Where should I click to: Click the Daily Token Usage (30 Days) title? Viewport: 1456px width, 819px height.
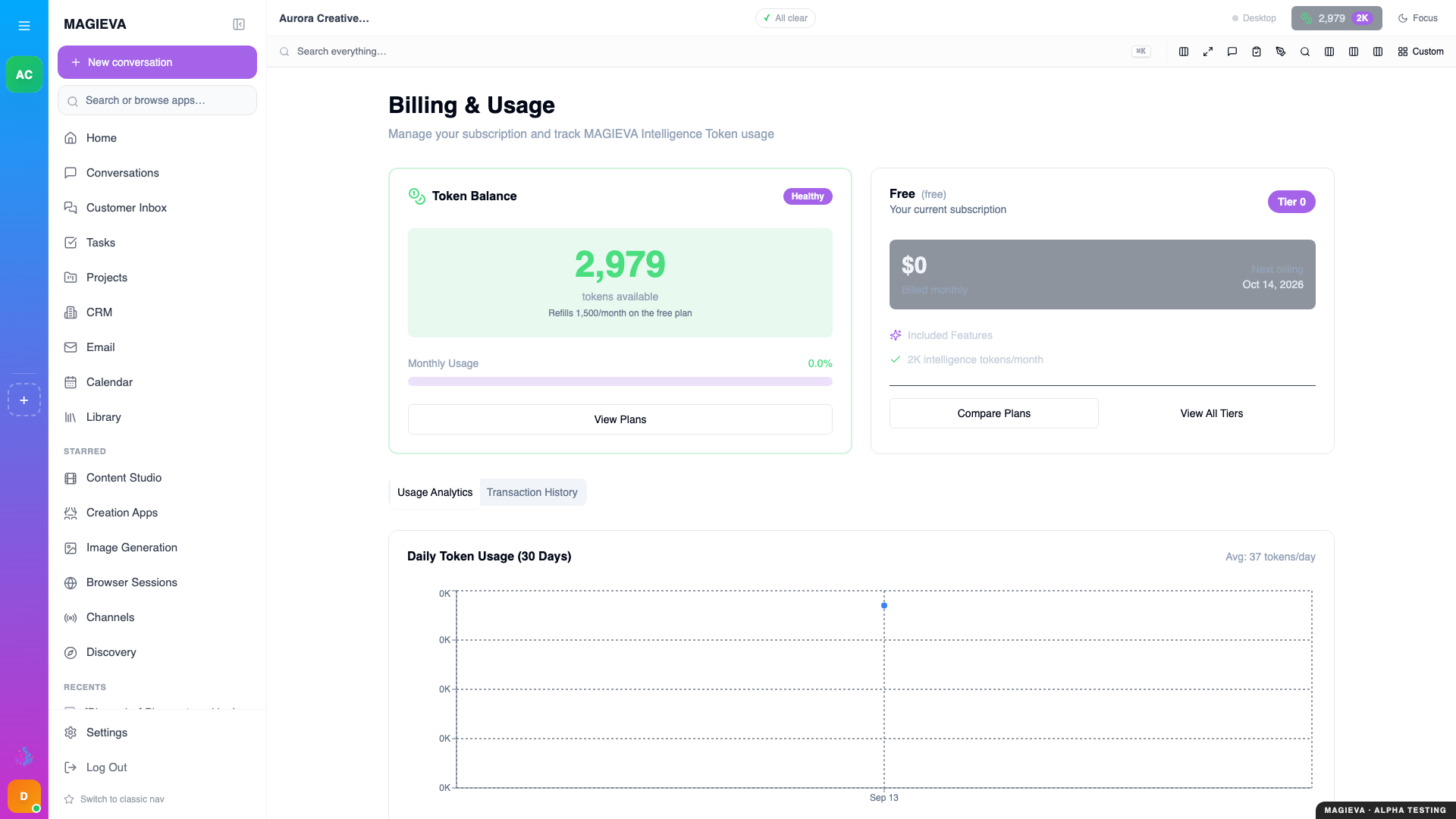pos(489,557)
